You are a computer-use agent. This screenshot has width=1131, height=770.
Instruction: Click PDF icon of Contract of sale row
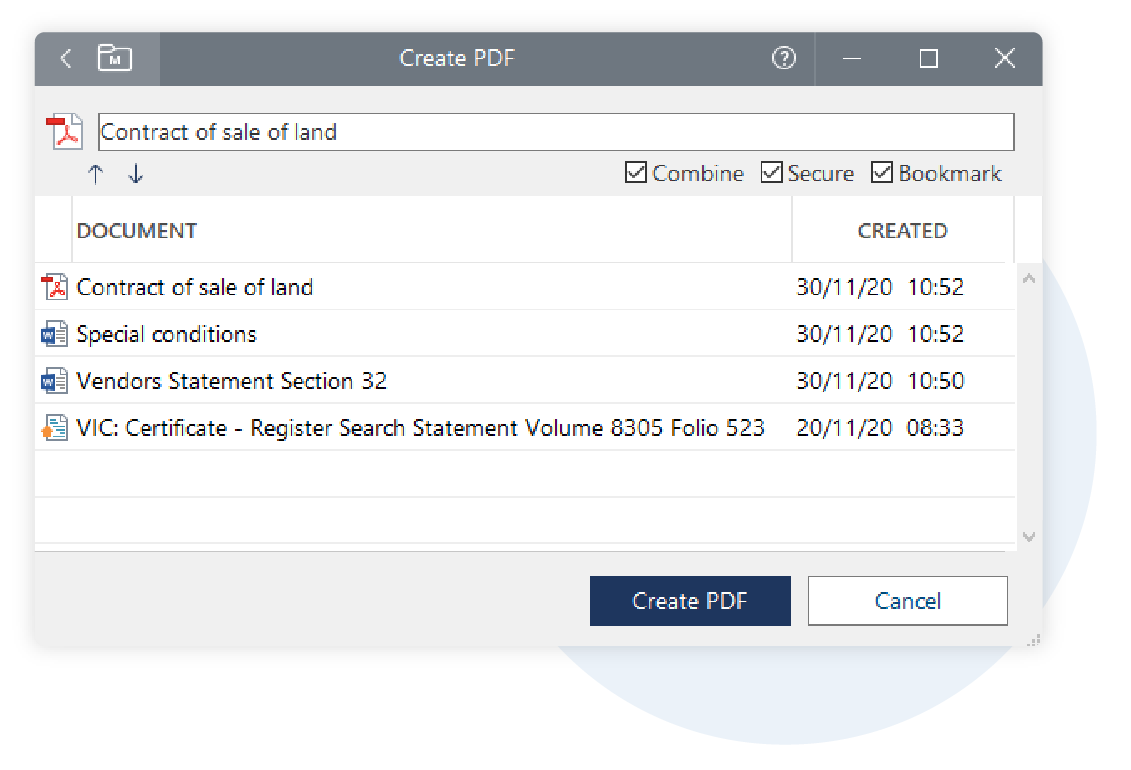pos(54,287)
